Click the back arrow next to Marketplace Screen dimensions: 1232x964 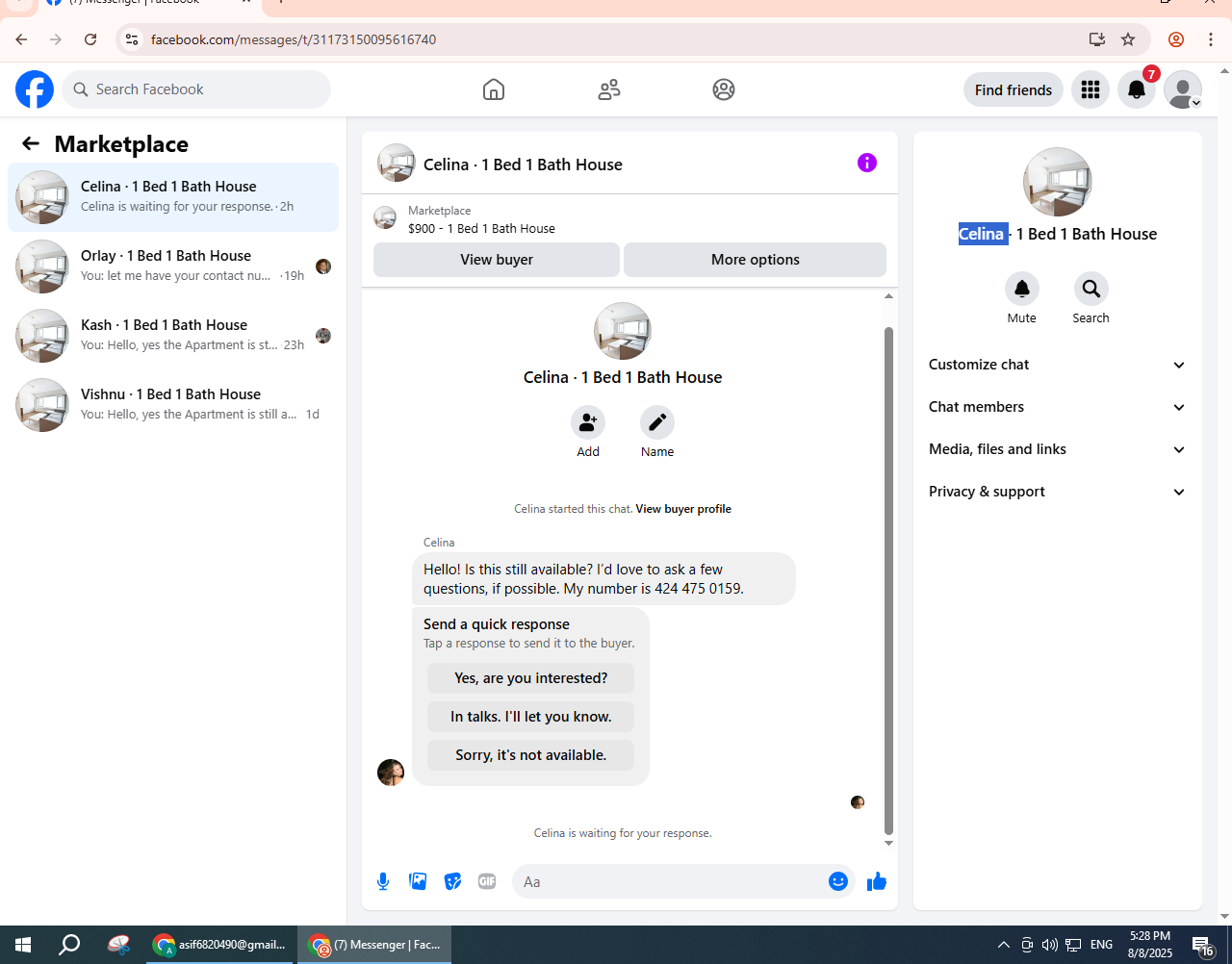click(31, 143)
